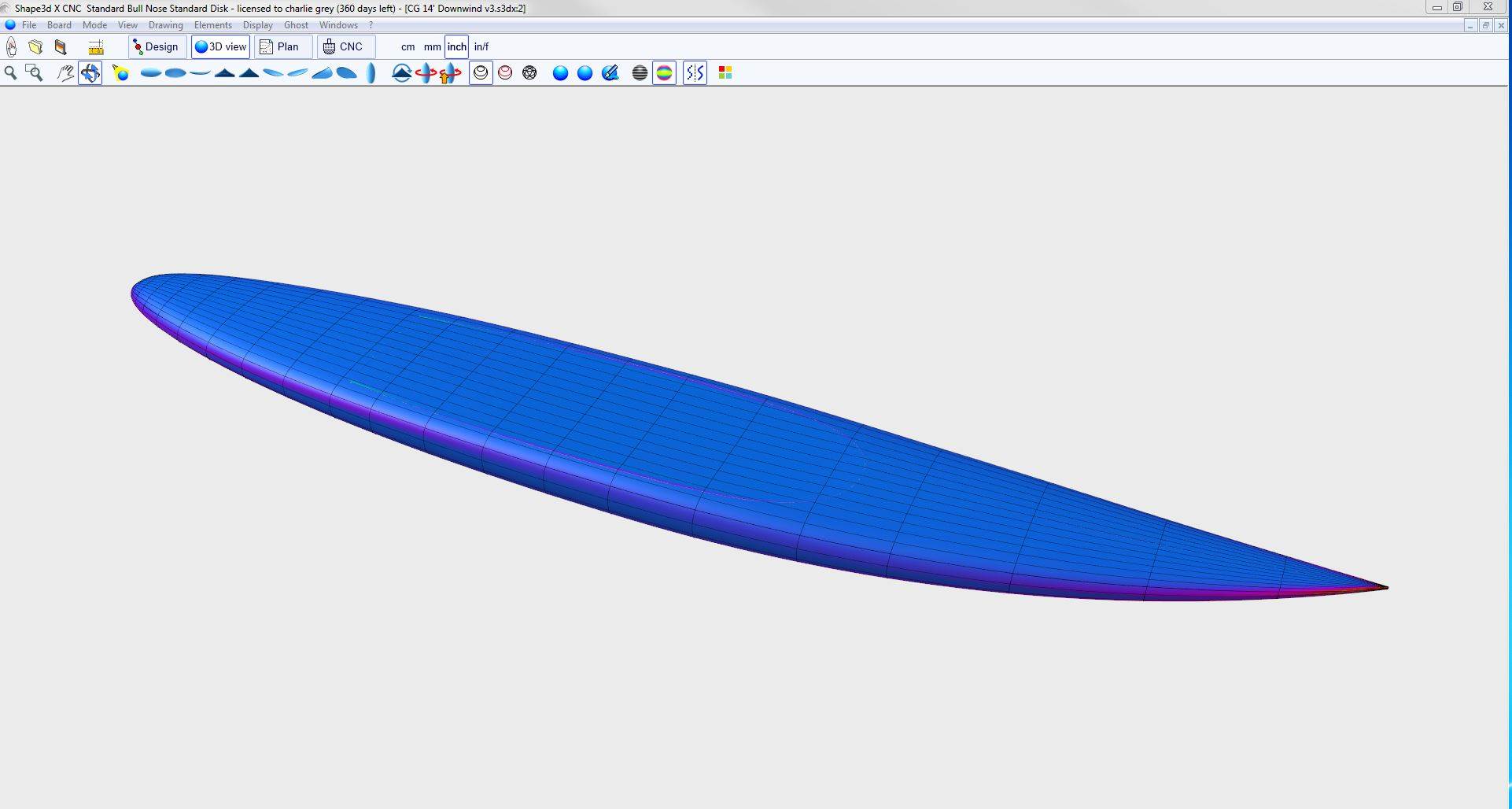Select the zoom magnifier tool
The width and height of the screenshot is (1512, 809).
11,73
